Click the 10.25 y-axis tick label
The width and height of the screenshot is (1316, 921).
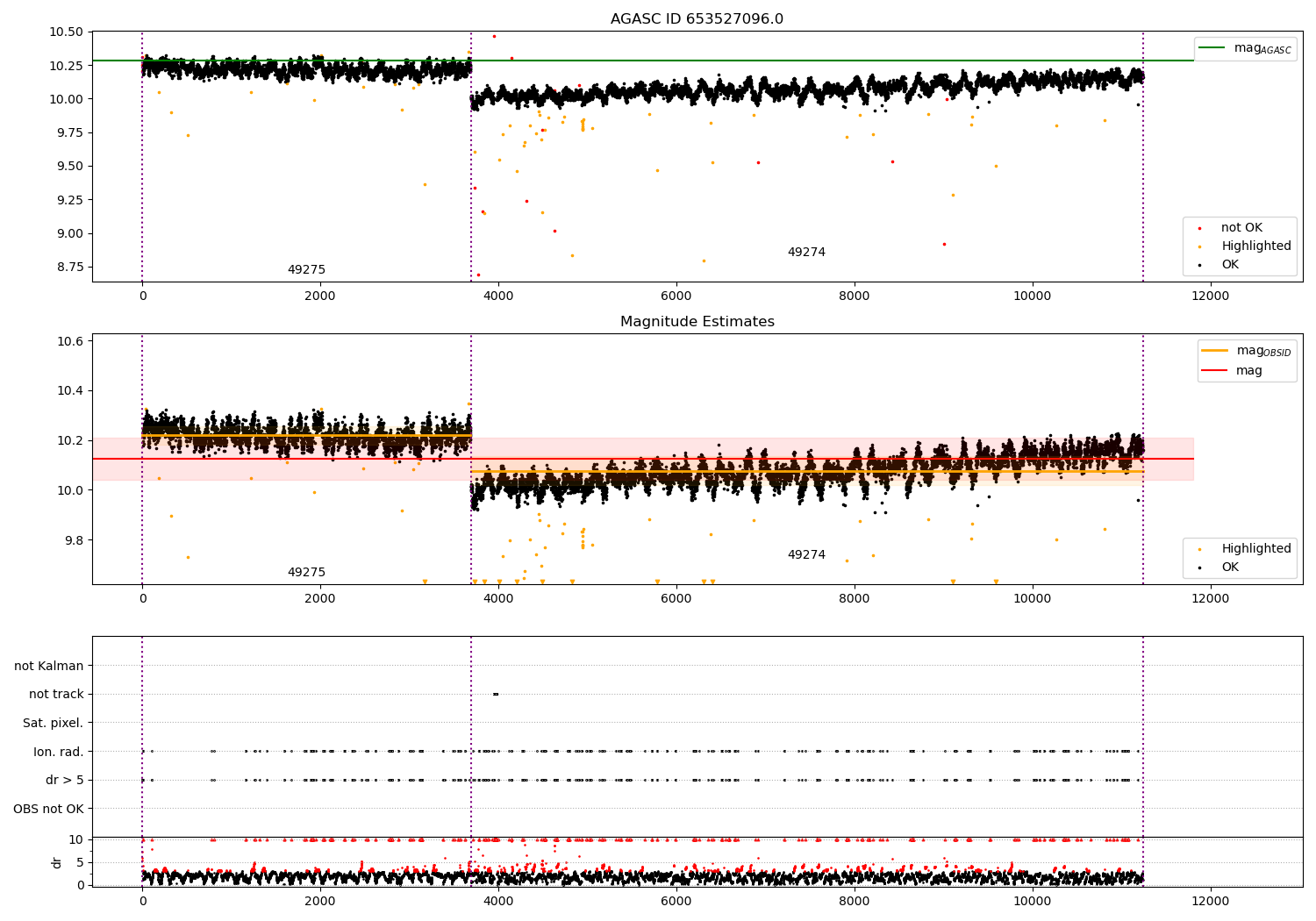(68, 65)
